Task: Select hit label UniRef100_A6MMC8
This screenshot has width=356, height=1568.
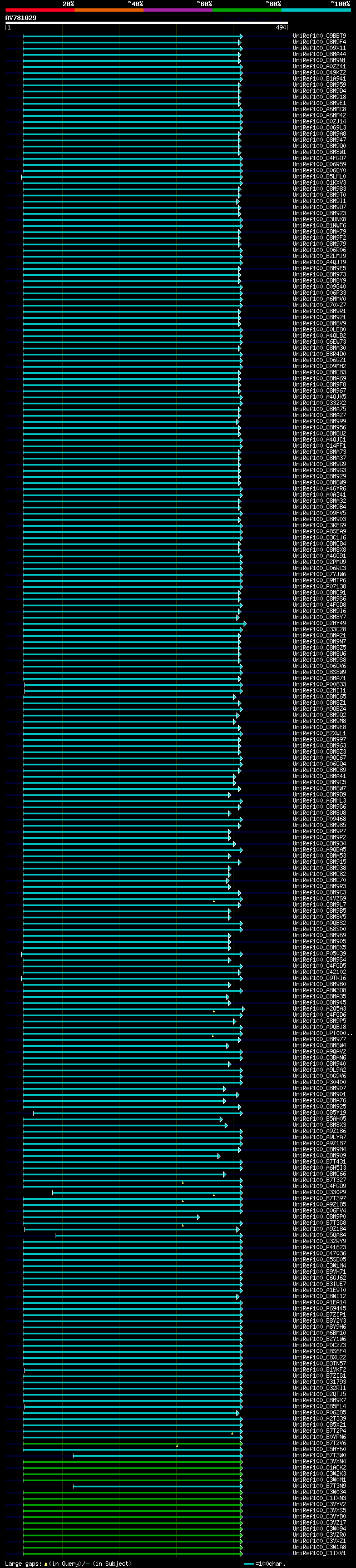Action: click(x=319, y=109)
